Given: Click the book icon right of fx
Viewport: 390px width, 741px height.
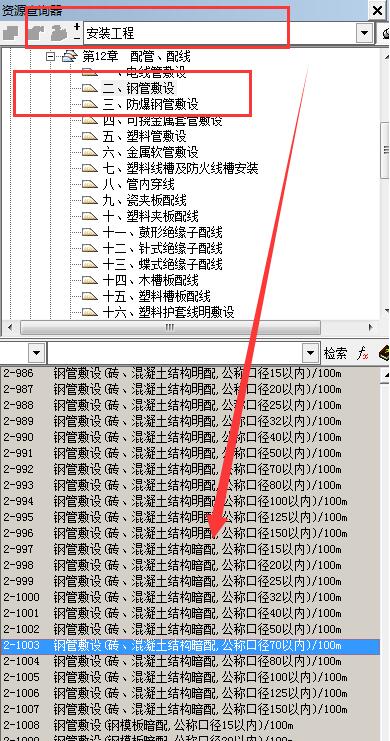Looking at the screenshot, I should click(384, 353).
